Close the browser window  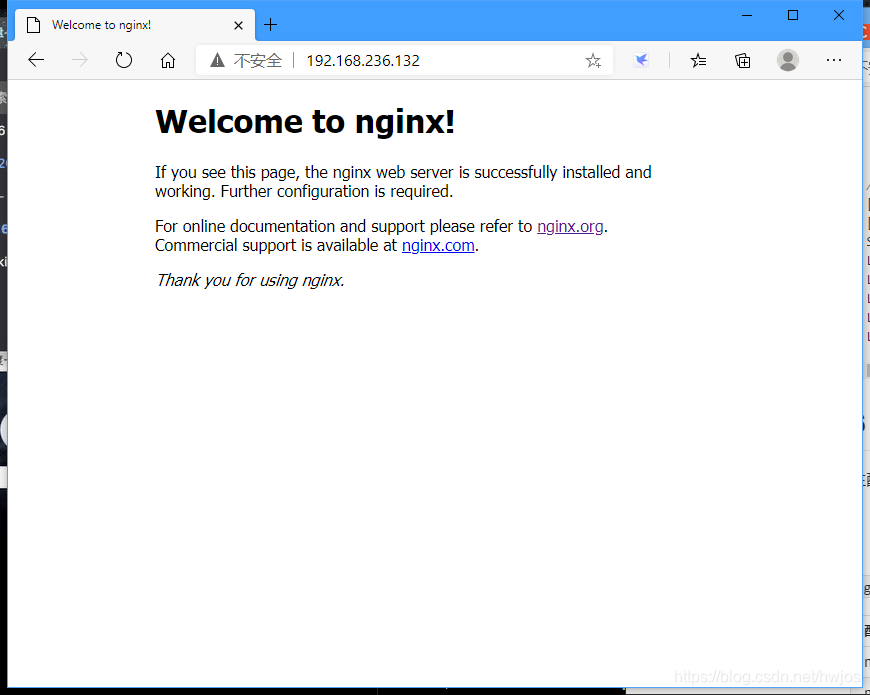838,16
